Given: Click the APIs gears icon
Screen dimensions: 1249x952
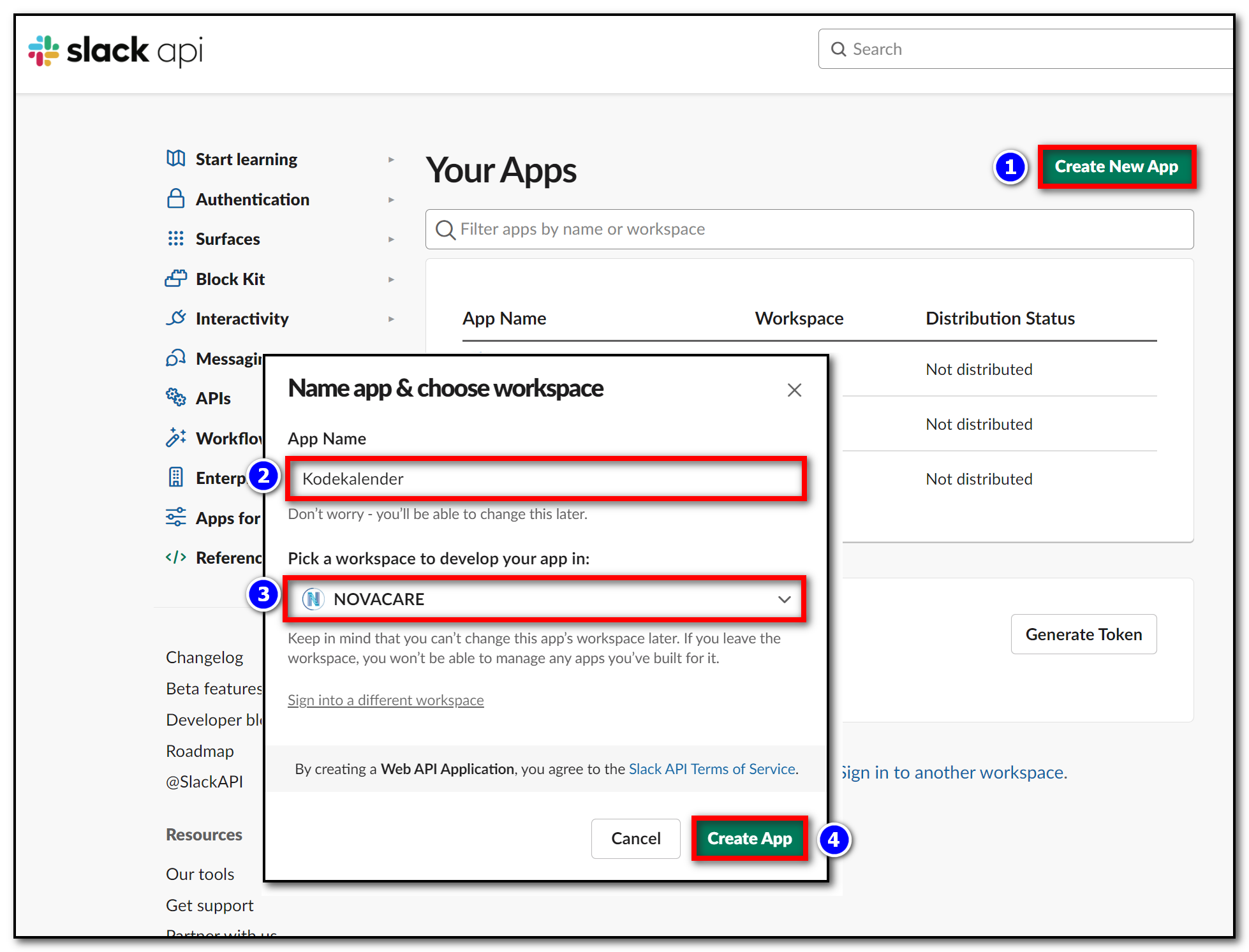Looking at the screenshot, I should (175, 397).
